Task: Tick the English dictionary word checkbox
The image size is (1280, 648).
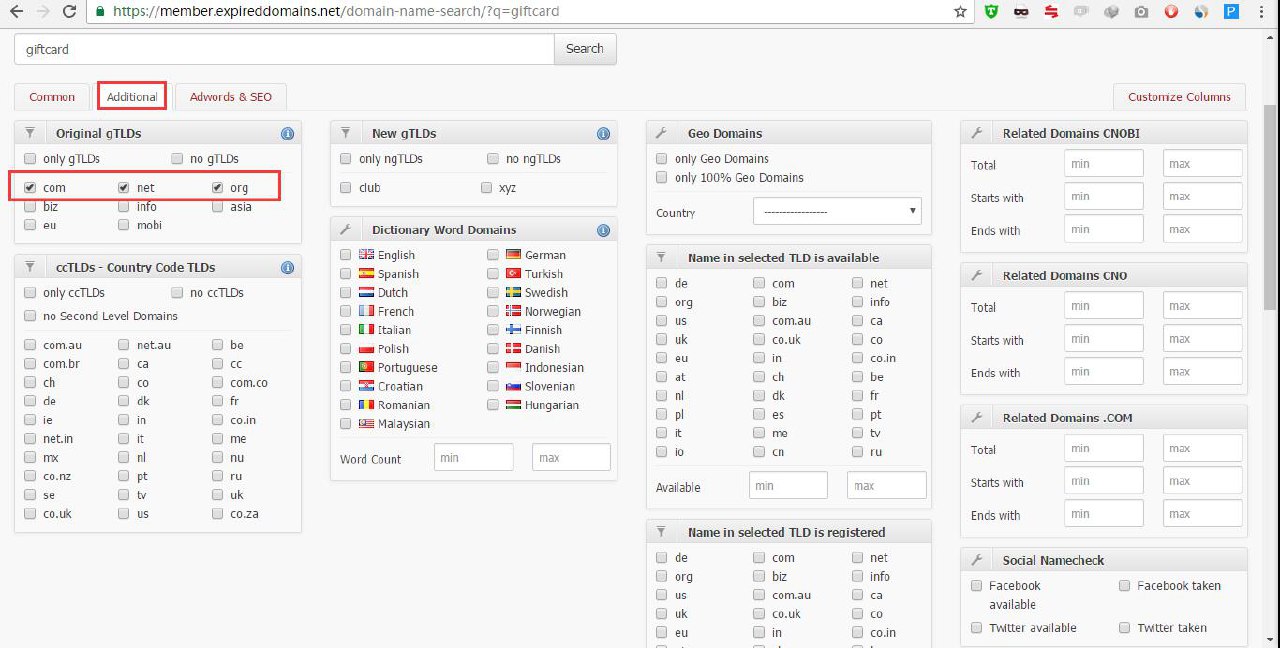Action: pyautogui.click(x=346, y=255)
